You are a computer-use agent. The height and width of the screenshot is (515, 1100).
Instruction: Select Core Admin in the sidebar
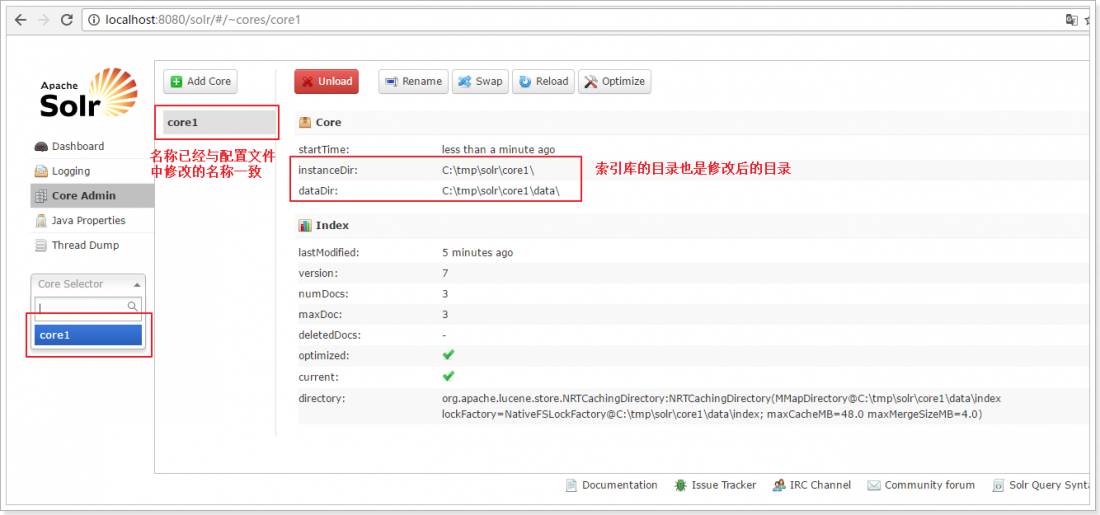click(x=92, y=196)
